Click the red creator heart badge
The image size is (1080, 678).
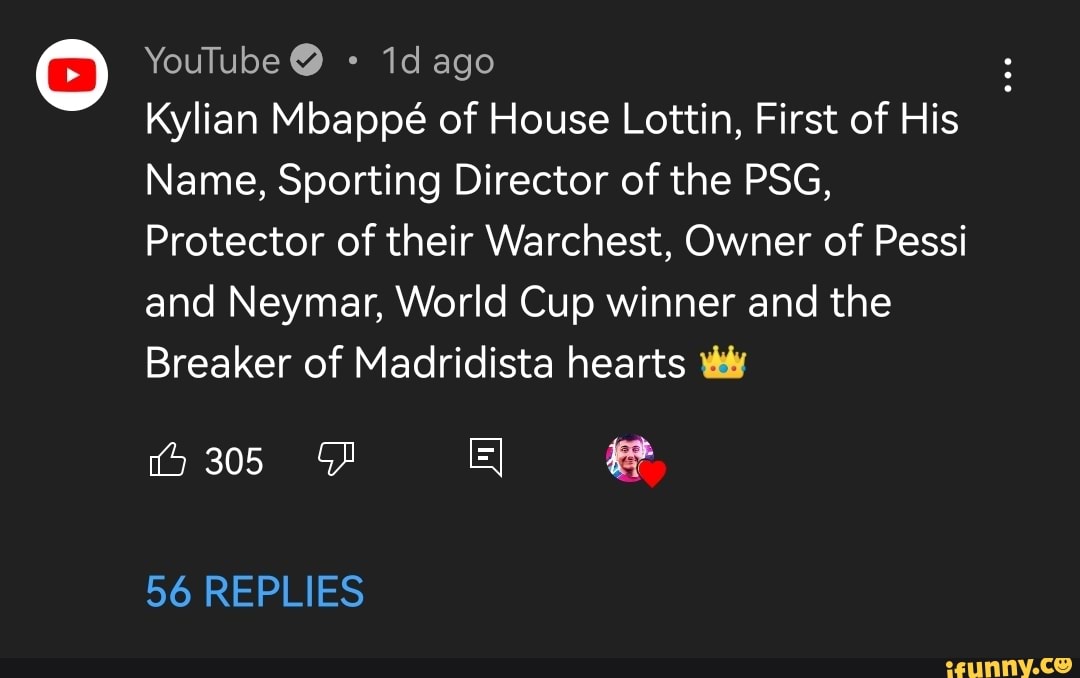click(x=652, y=473)
